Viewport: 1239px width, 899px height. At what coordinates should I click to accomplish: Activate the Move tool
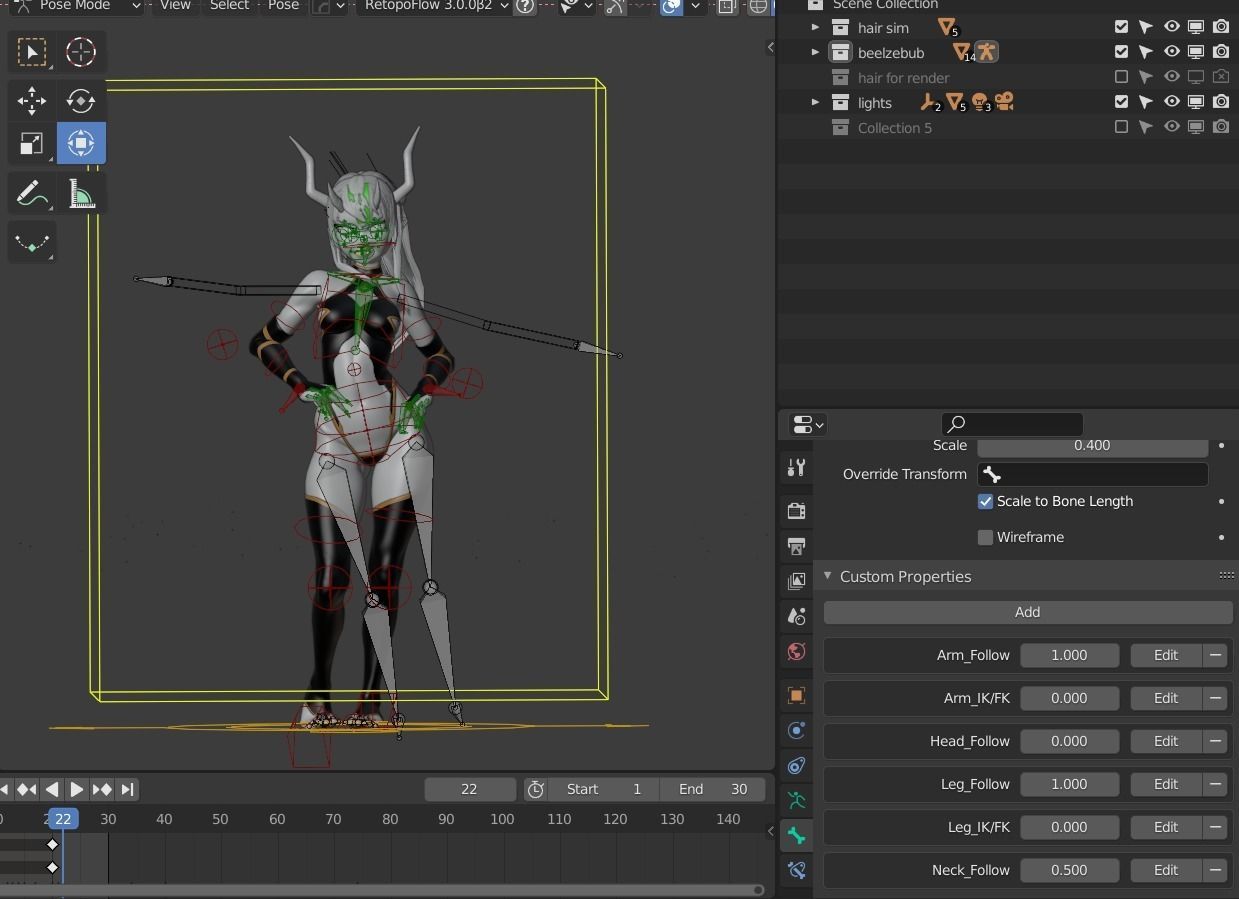[x=32, y=100]
